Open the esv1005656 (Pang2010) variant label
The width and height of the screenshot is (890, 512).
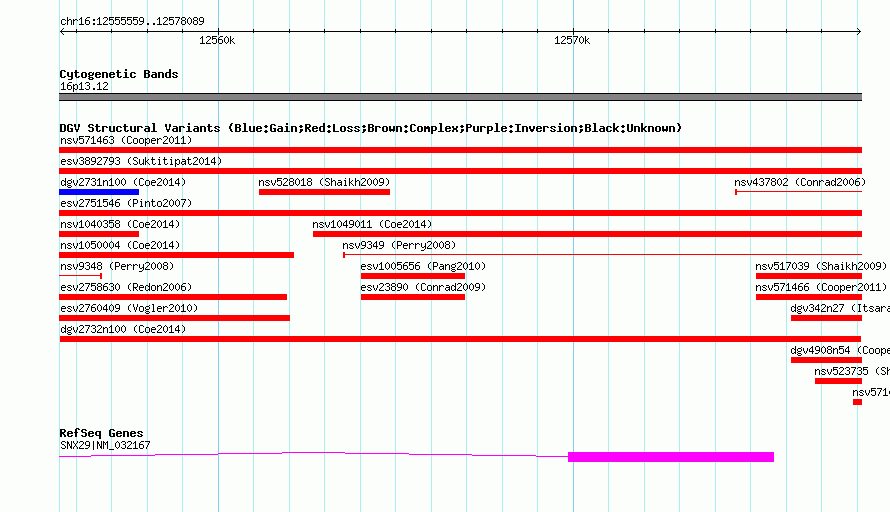click(423, 266)
